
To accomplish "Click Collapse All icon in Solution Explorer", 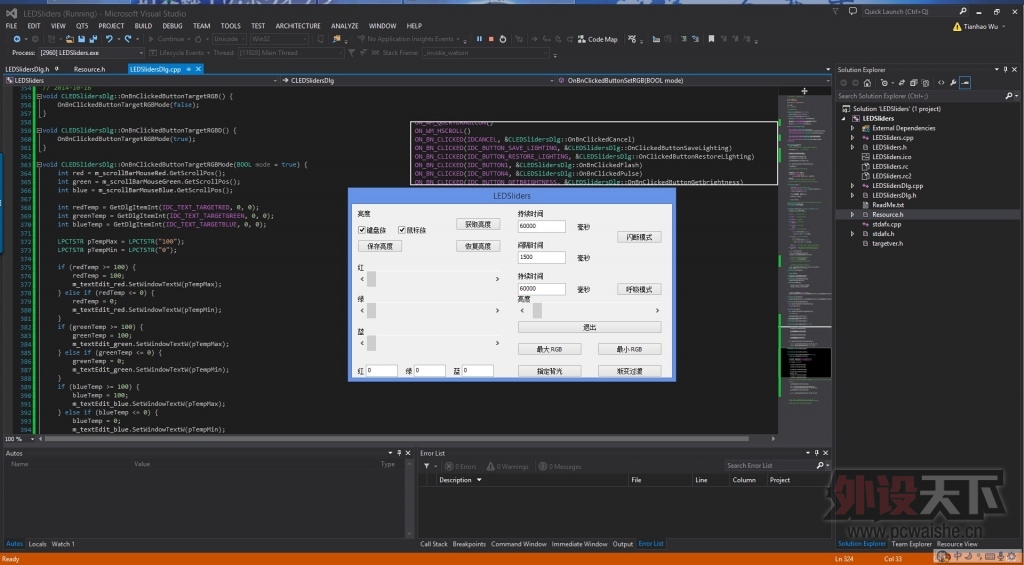I will click(914, 83).
